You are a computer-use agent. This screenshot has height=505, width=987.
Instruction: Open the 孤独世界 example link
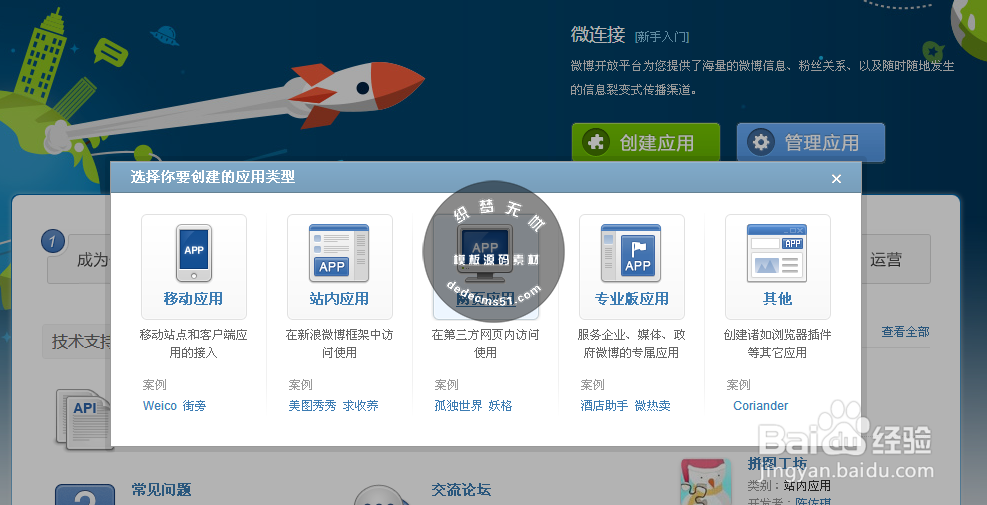point(458,406)
